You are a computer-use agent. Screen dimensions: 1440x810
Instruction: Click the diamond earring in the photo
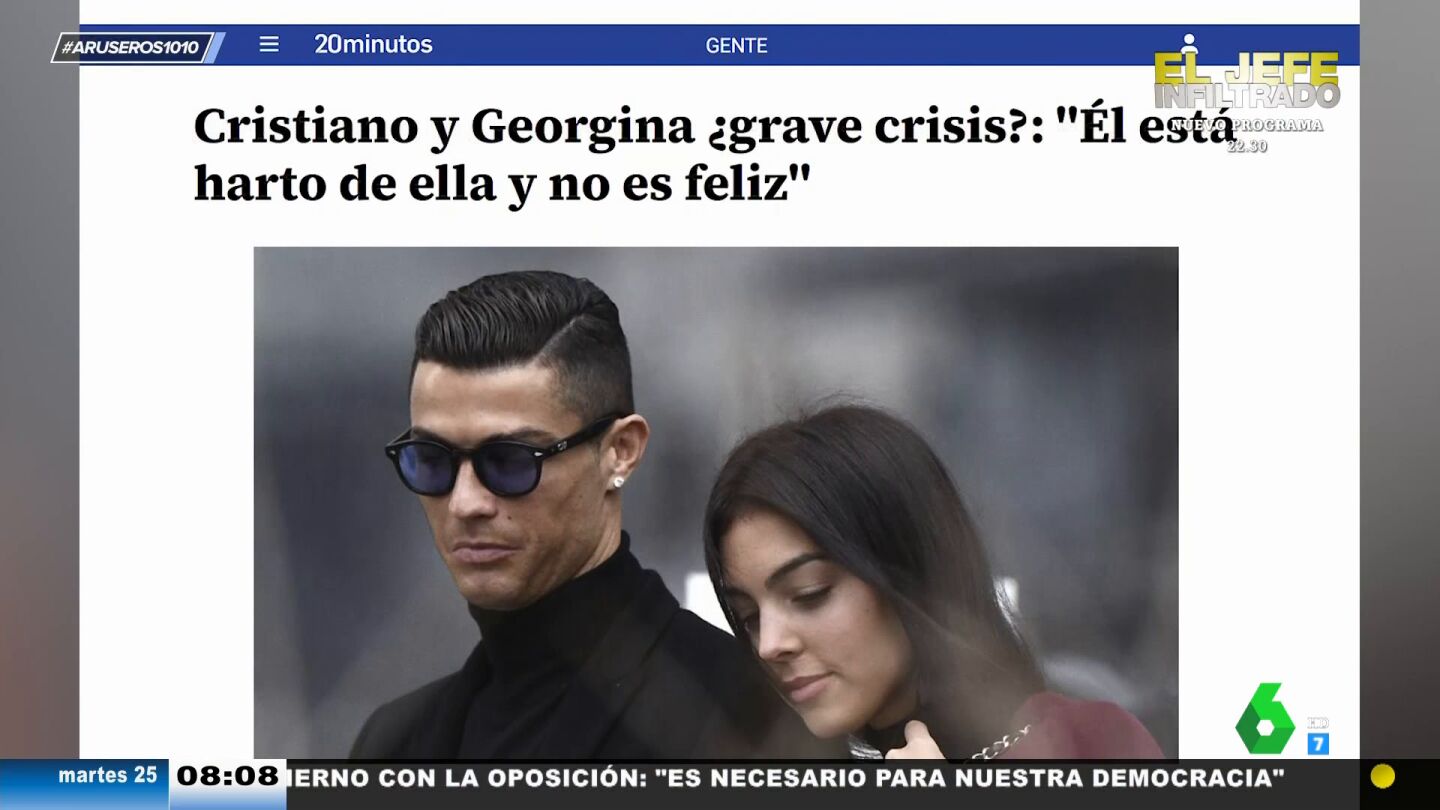(x=618, y=482)
